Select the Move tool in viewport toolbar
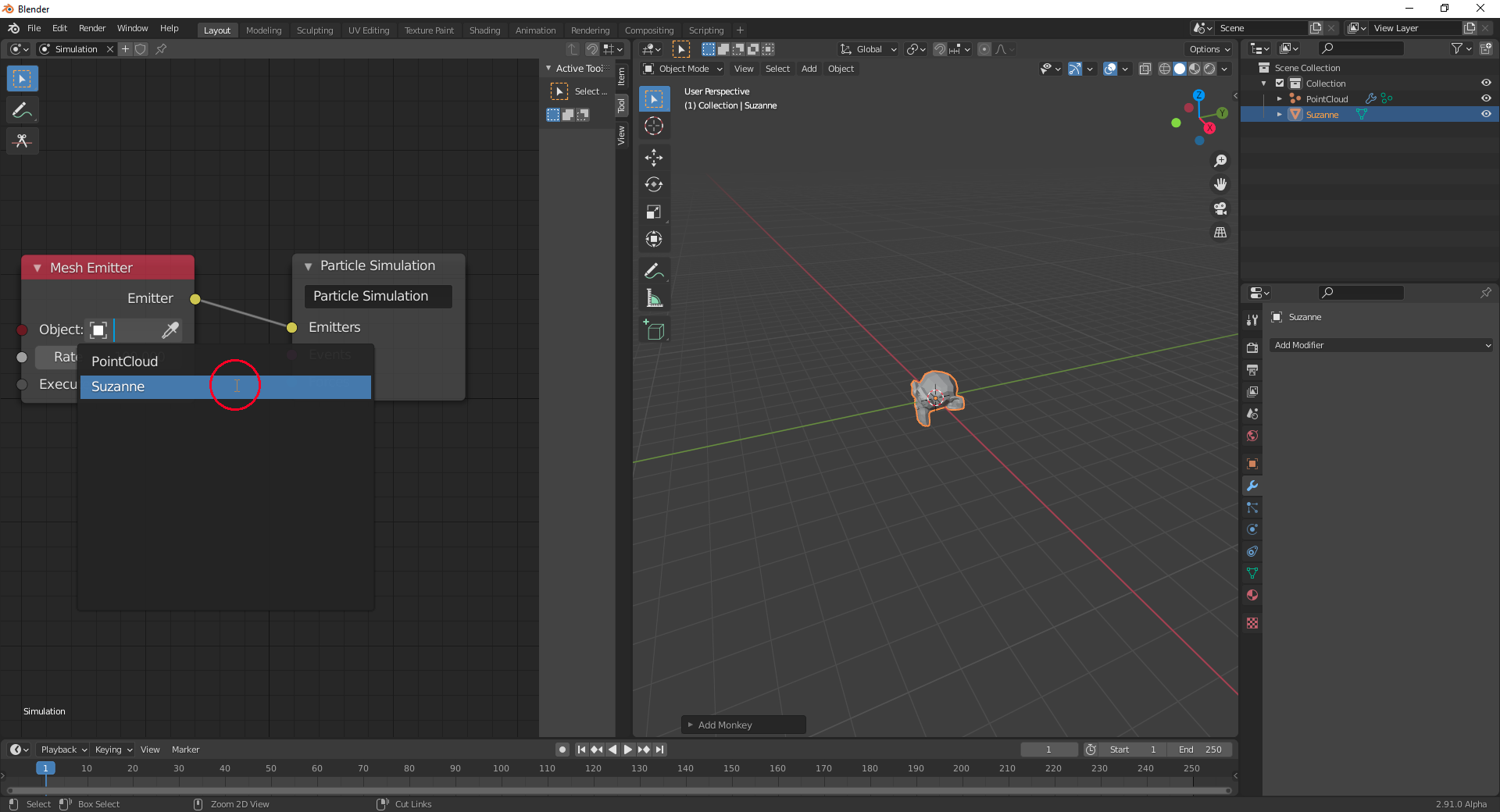This screenshot has height=812, width=1500. (x=654, y=158)
